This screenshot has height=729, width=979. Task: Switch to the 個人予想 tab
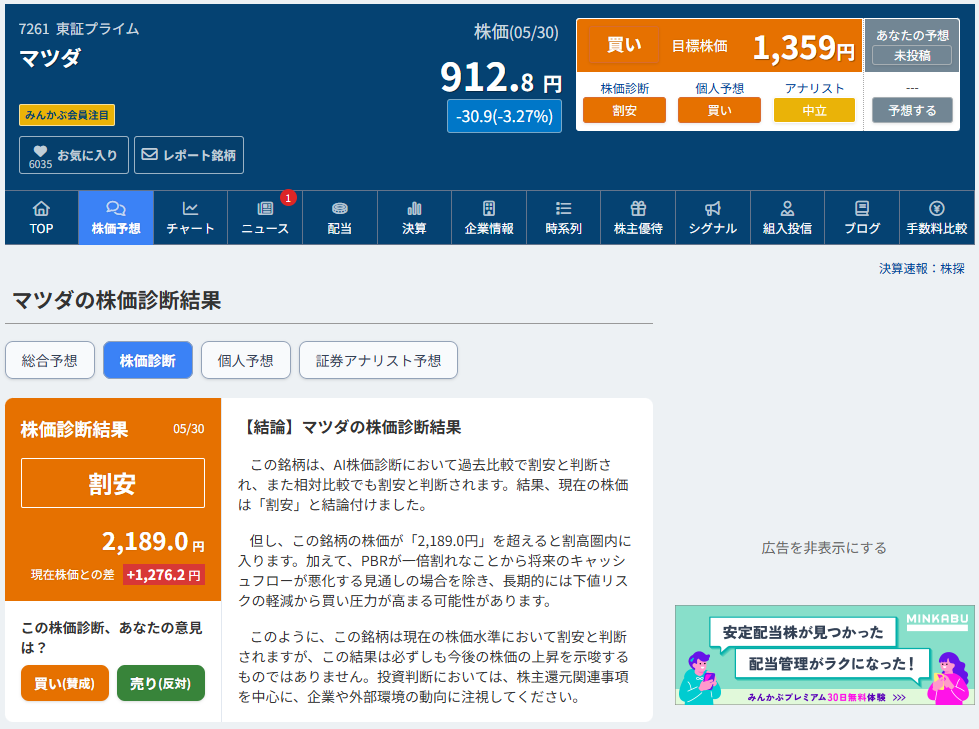246,360
